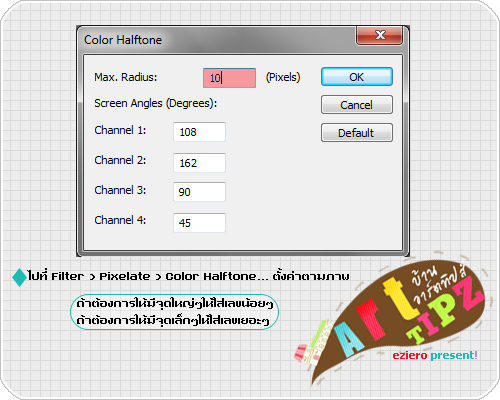Click the Screen Angles (Degrees) label
Viewport: 500px width, 400px height.
156,103
